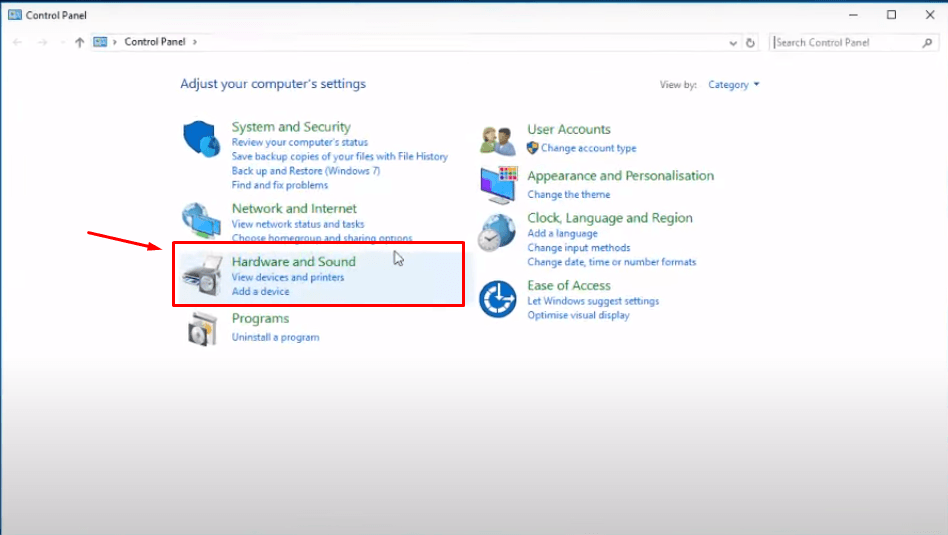Open the System and Security shield icon
The image size is (948, 535).
[201, 138]
